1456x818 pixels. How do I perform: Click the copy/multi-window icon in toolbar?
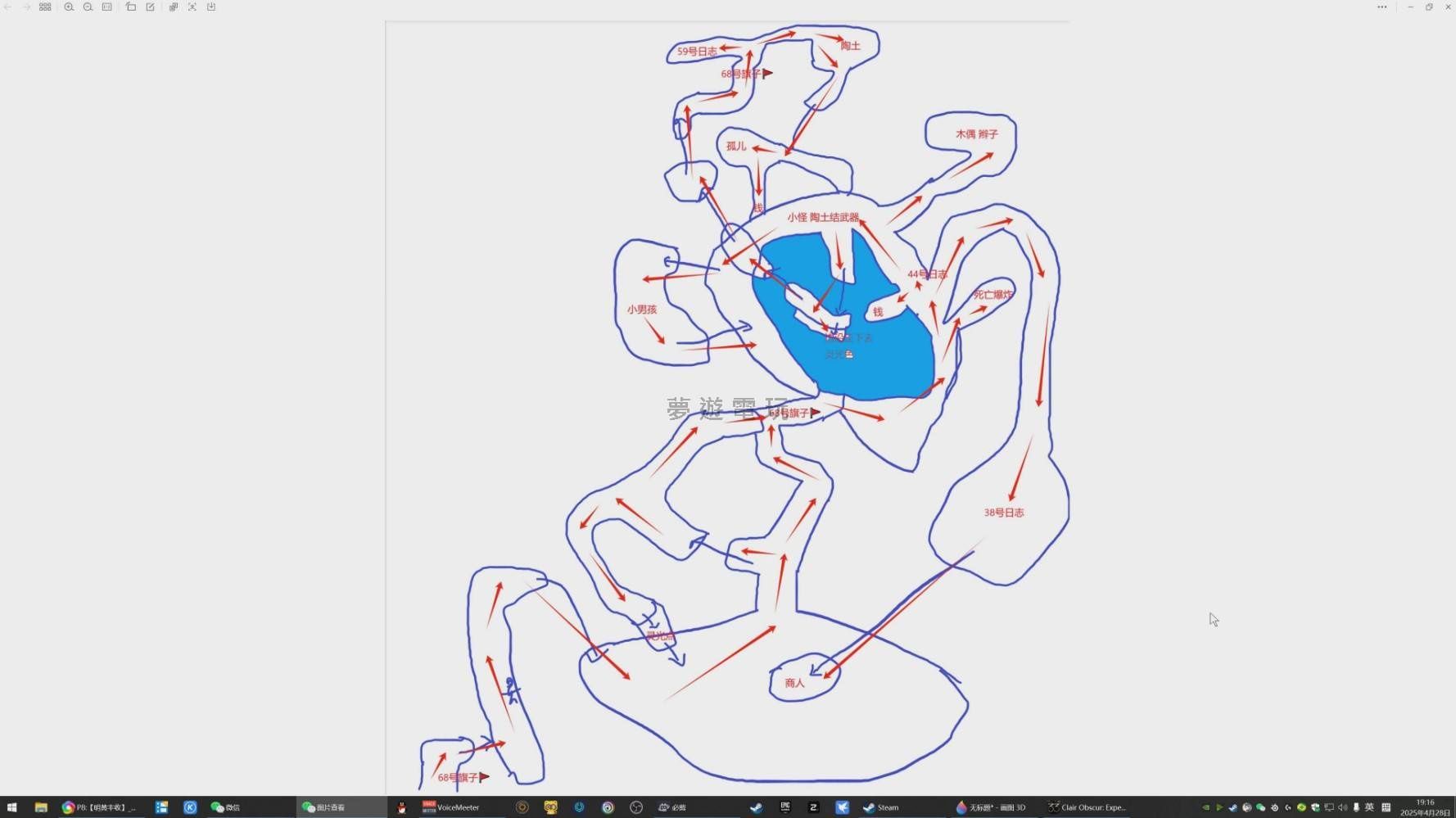tap(173, 7)
